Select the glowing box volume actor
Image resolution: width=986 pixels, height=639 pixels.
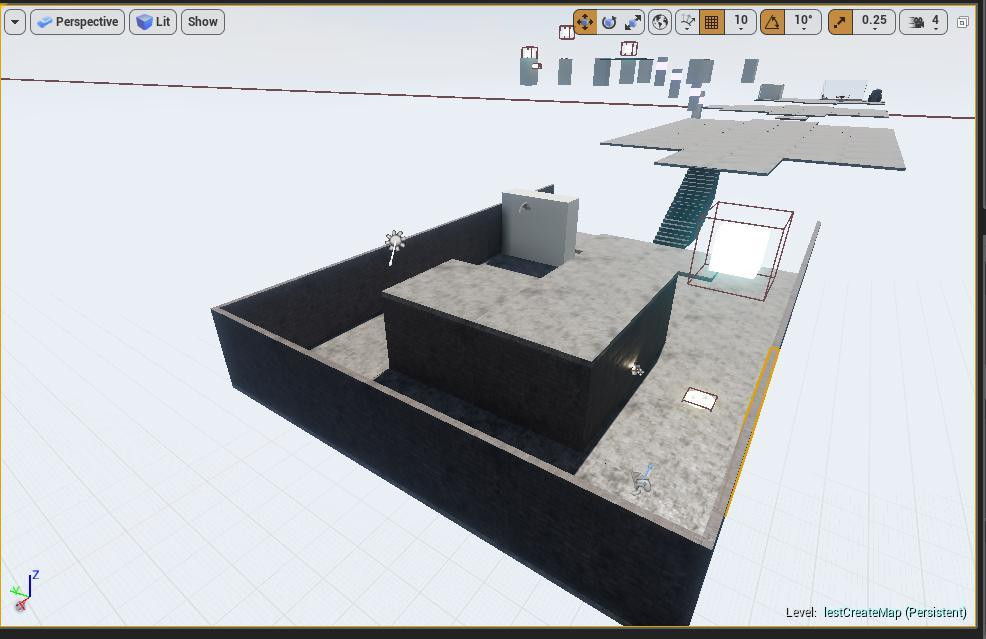click(740, 250)
